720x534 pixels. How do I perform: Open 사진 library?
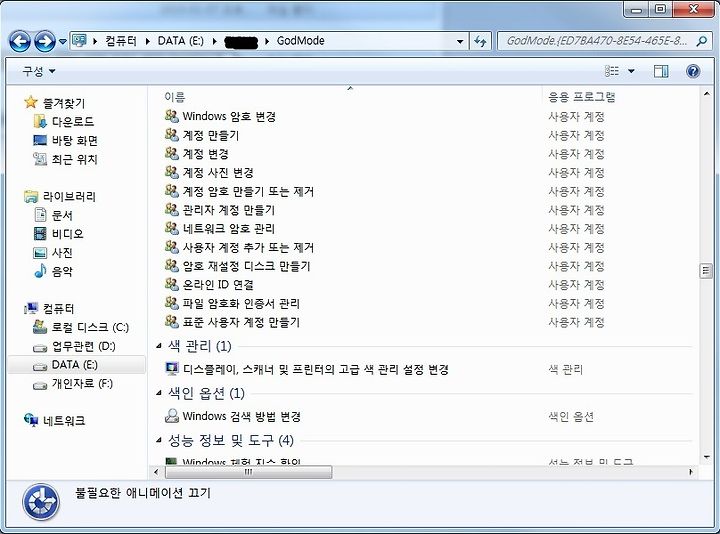[x=62, y=253]
